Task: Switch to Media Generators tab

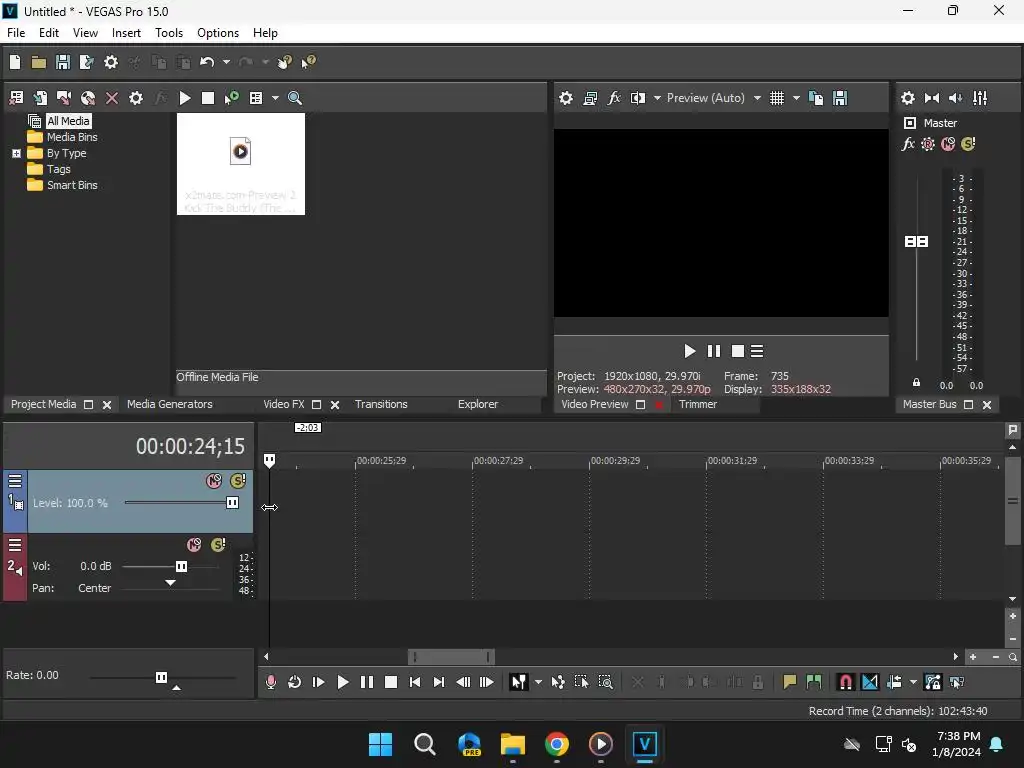Action: (170, 404)
